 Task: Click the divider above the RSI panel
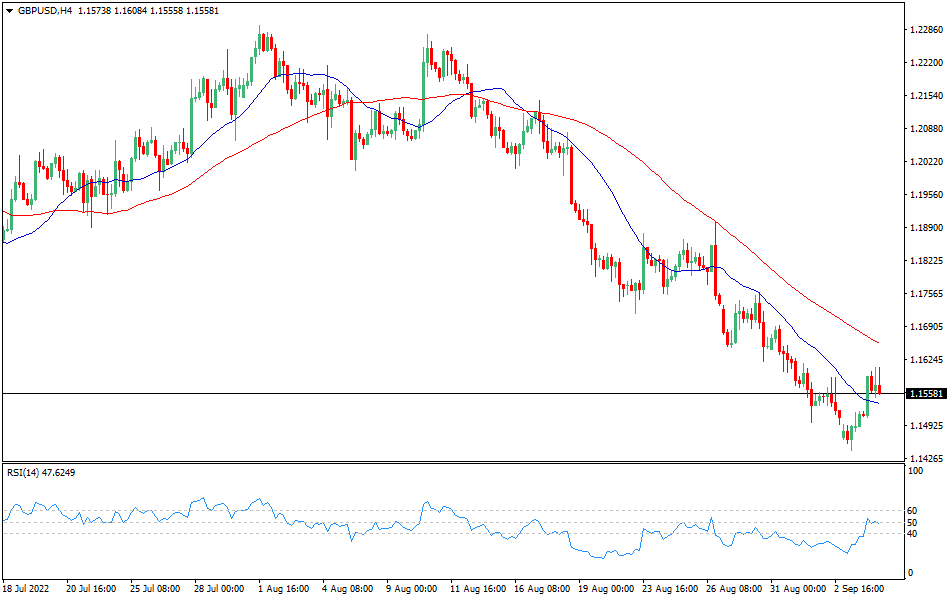pos(450,463)
